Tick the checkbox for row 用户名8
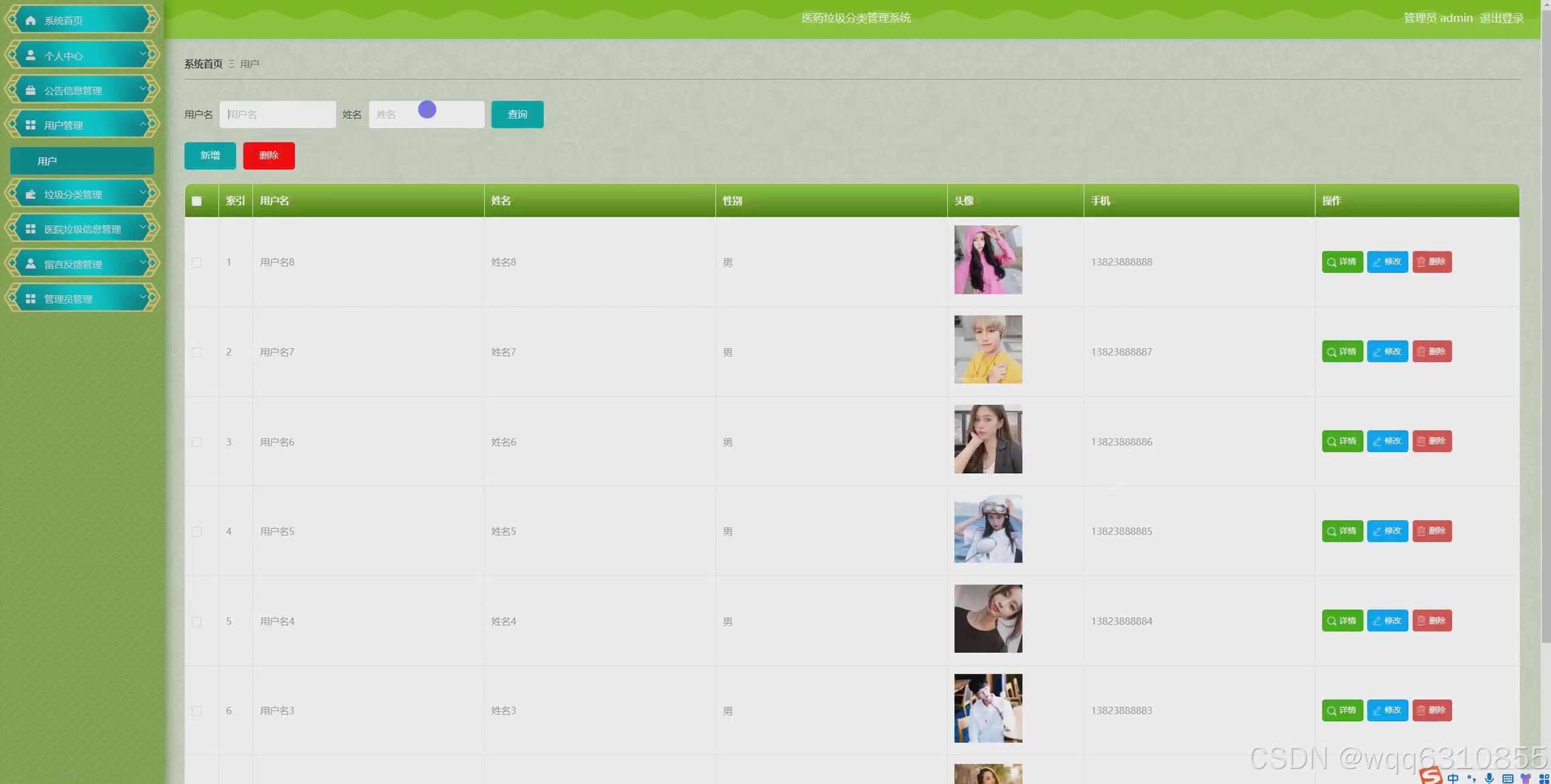Image resolution: width=1551 pixels, height=784 pixels. pyautogui.click(x=197, y=262)
